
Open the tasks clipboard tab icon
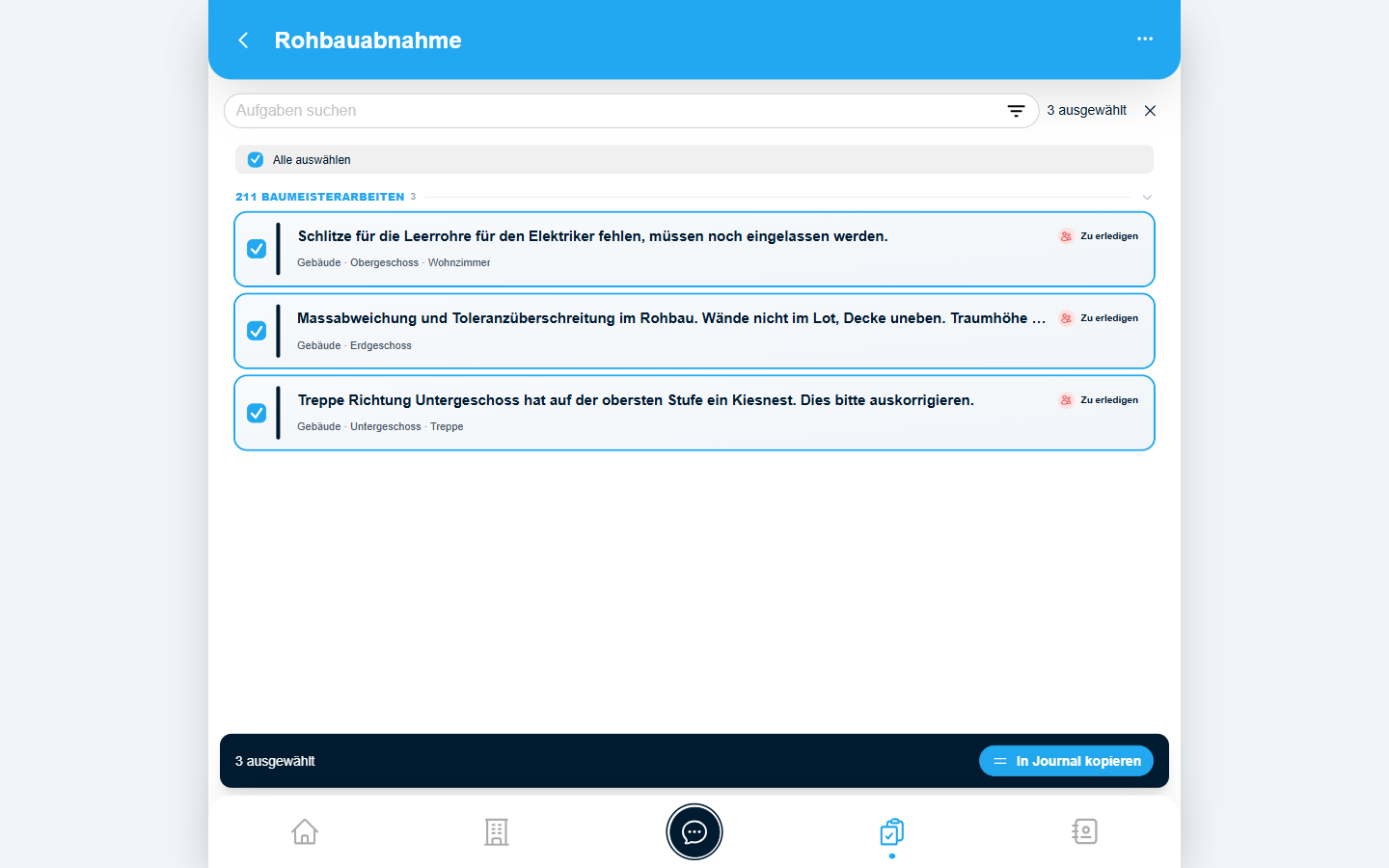tap(892, 831)
